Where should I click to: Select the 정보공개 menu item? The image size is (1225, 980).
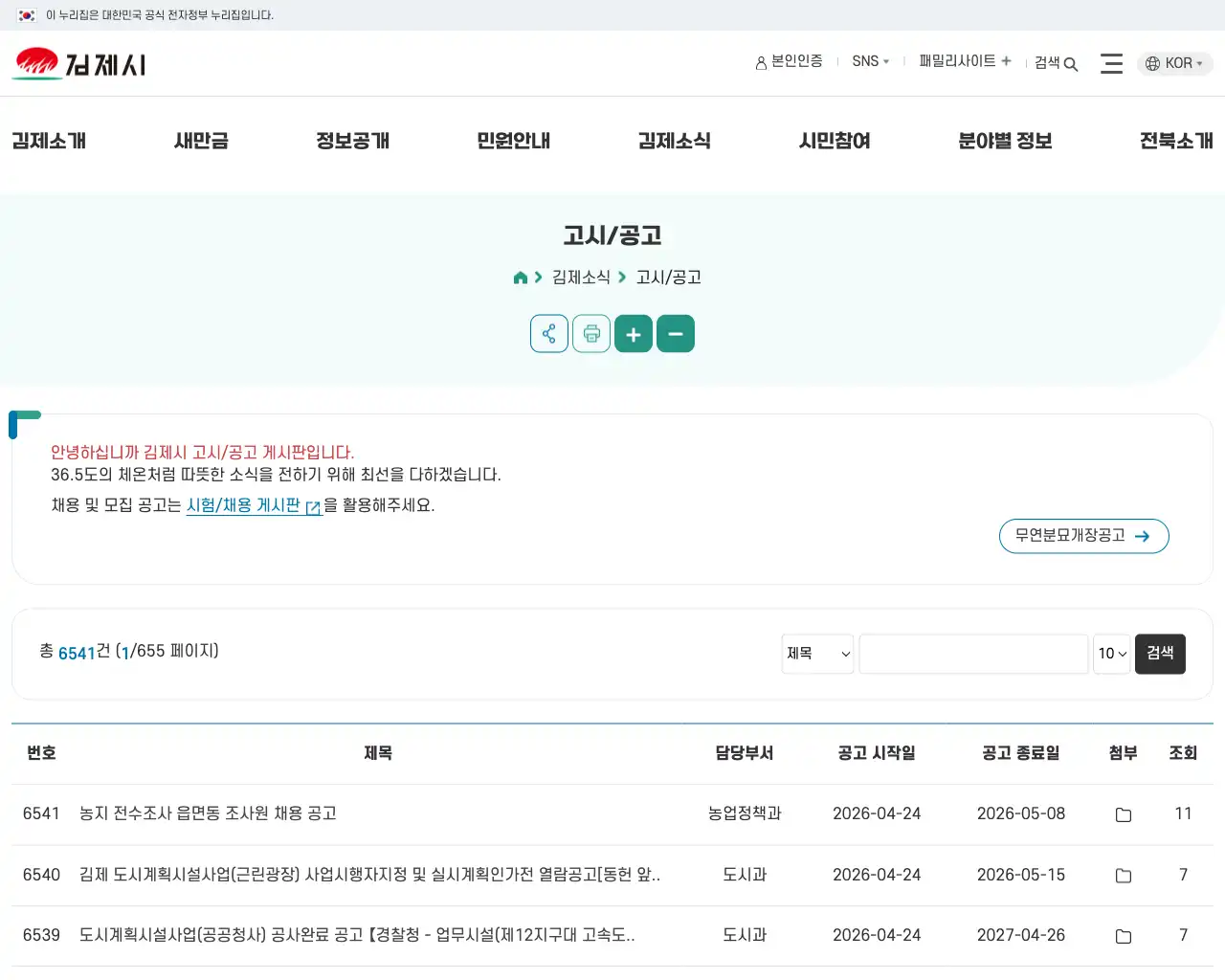(x=352, y=141)
